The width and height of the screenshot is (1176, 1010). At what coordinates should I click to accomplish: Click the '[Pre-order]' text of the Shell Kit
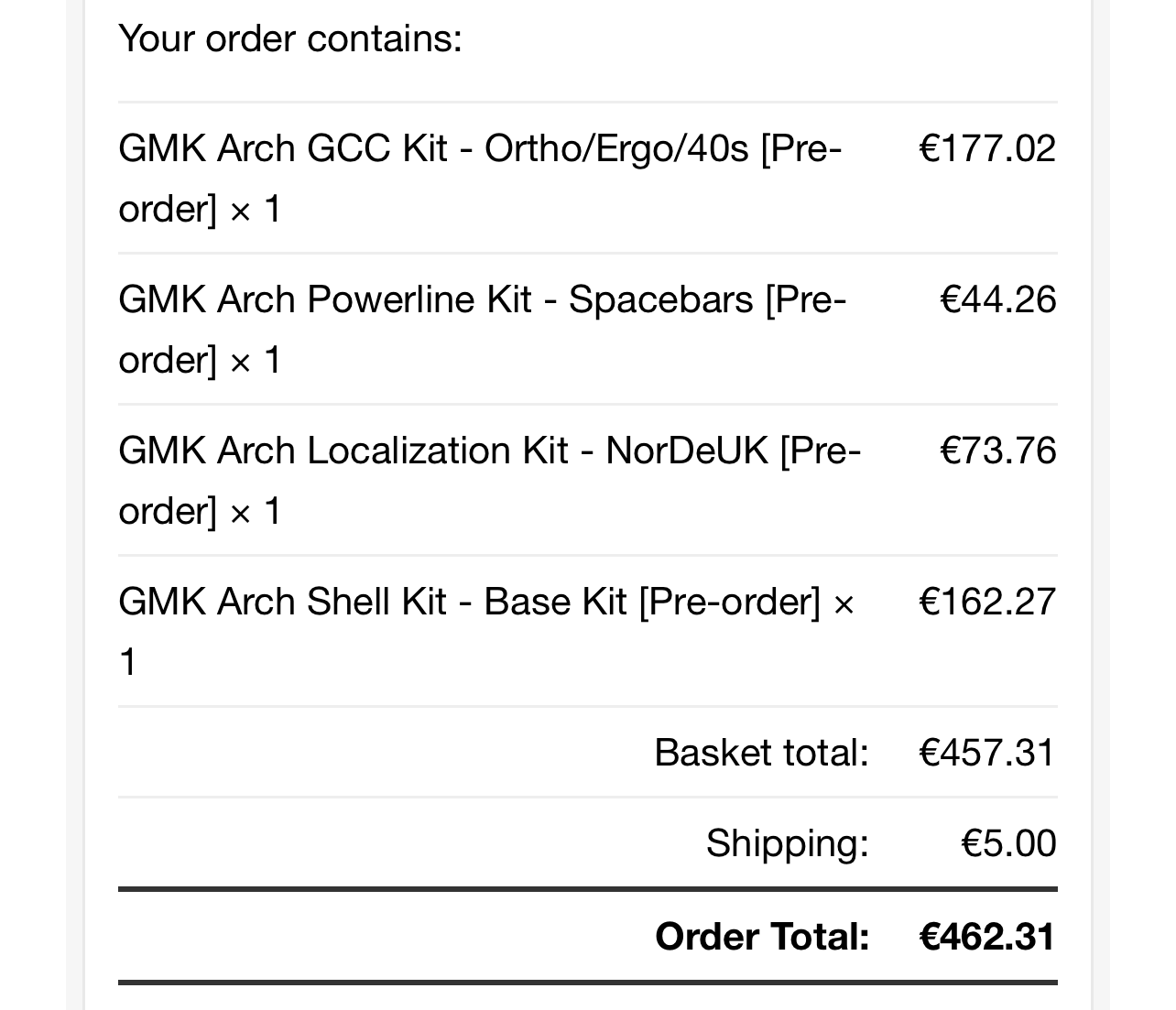coord(729,602)
